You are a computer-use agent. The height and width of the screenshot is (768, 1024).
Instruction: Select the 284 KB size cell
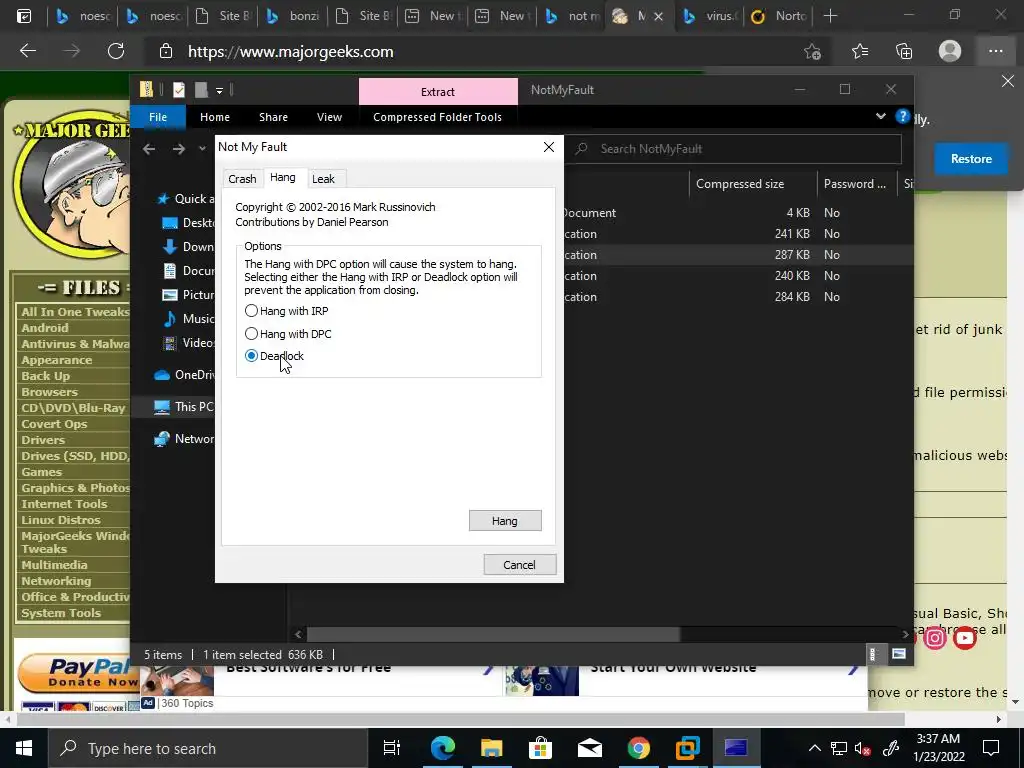792,296
